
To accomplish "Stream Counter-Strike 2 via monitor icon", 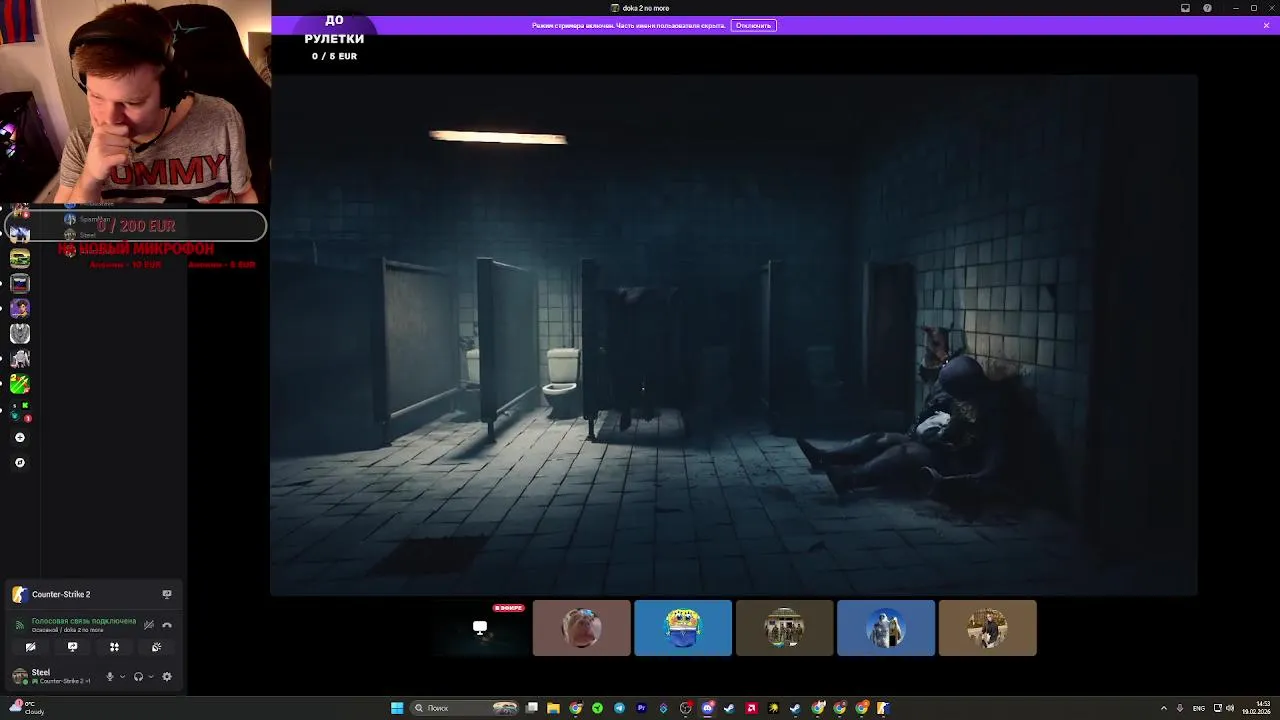I will [x=167, y=594].
